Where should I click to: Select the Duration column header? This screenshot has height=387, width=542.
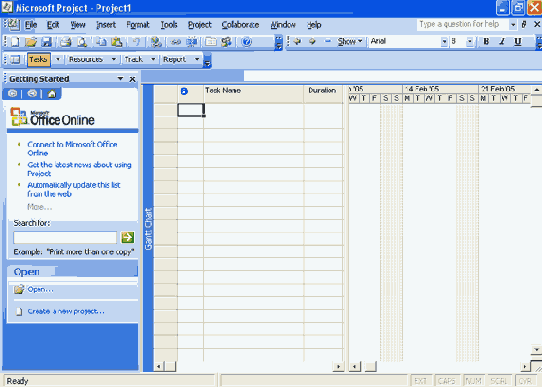(x=324, y=94)
